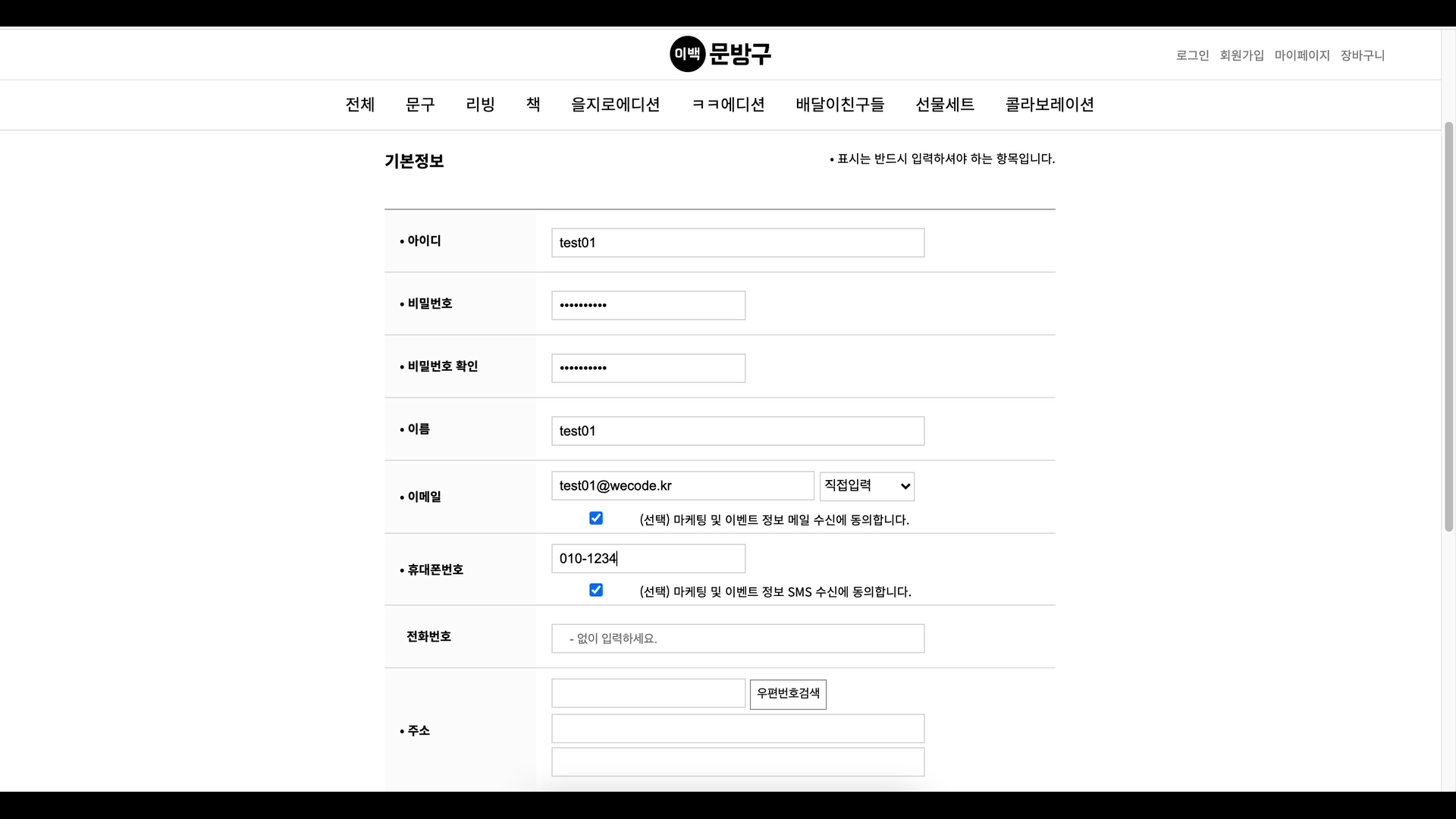Go to 선물세트 category
Screen dimensions: 1456x819
click(x=944, y=105)
